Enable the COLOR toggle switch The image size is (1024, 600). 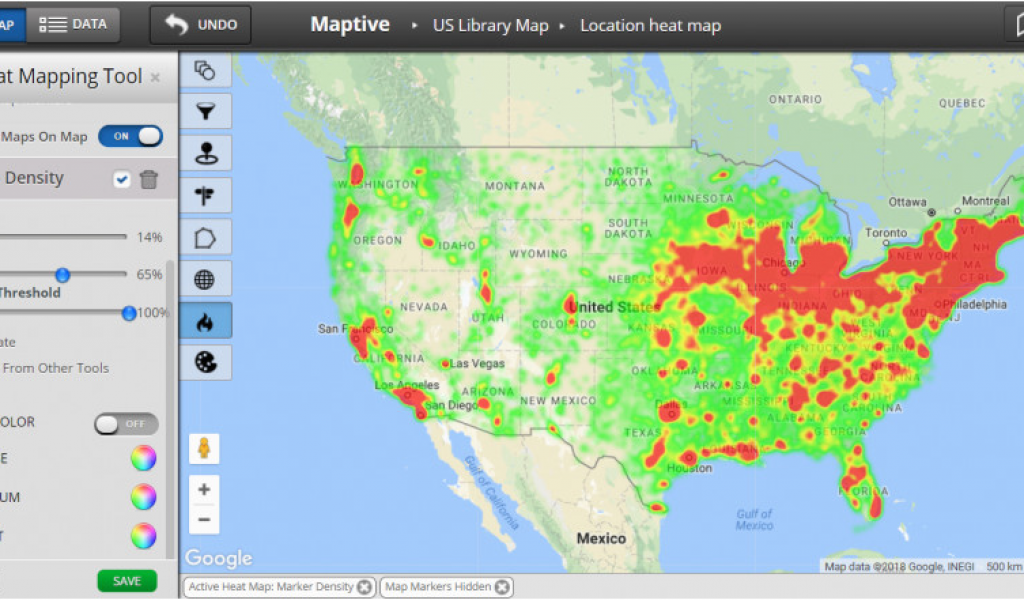coord(126,424)
